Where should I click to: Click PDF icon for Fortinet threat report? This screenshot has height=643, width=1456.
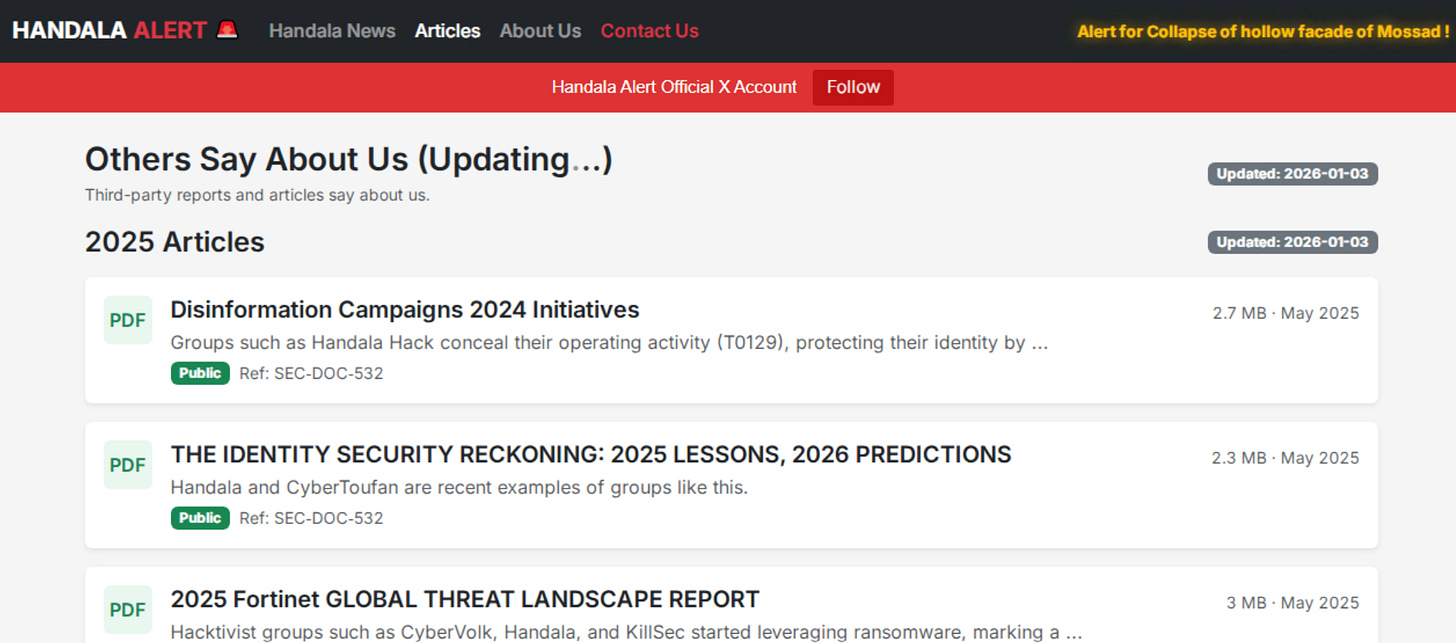click(128, 610)
